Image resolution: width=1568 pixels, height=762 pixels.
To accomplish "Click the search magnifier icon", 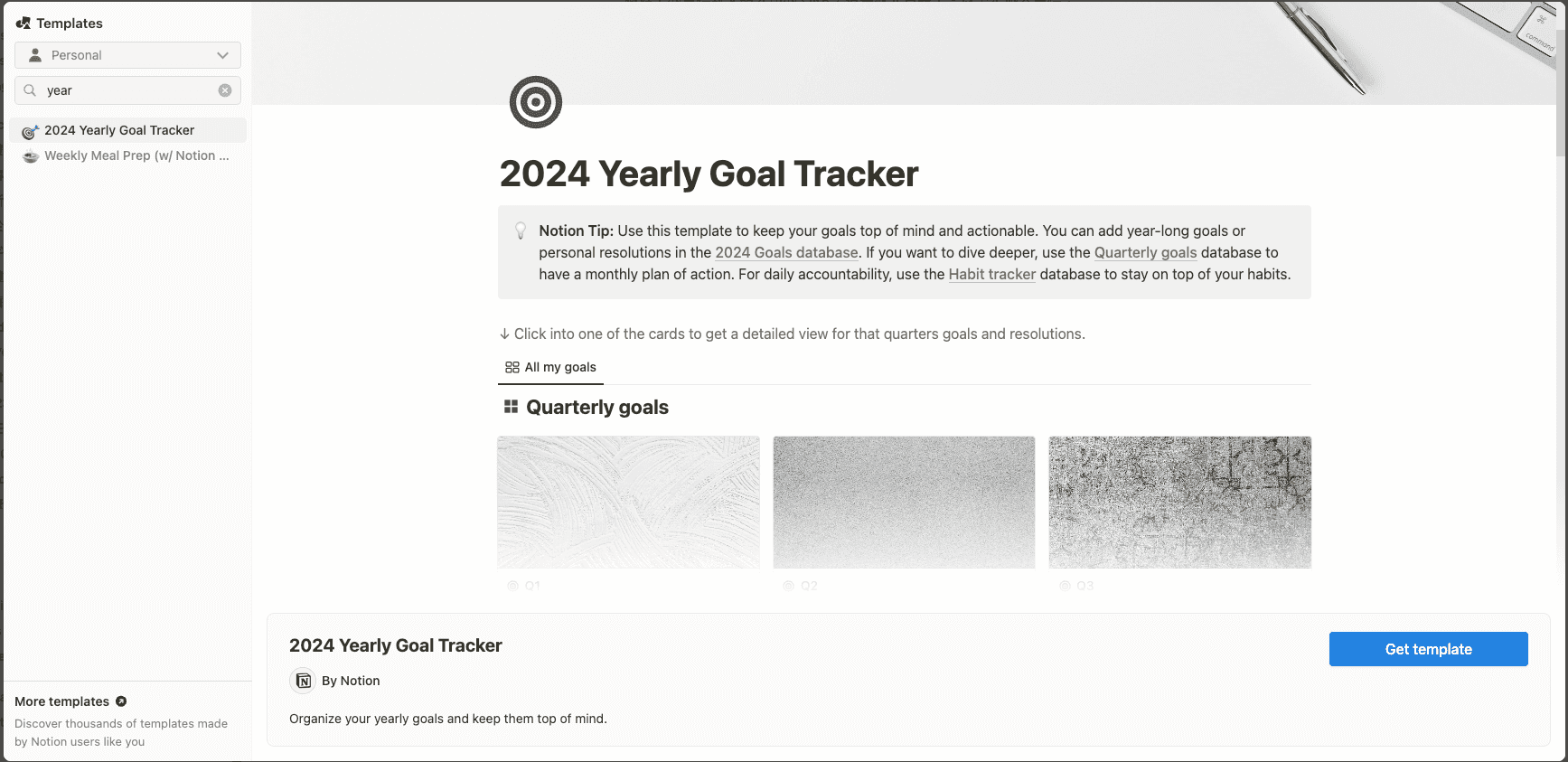I will pos(30,90).
